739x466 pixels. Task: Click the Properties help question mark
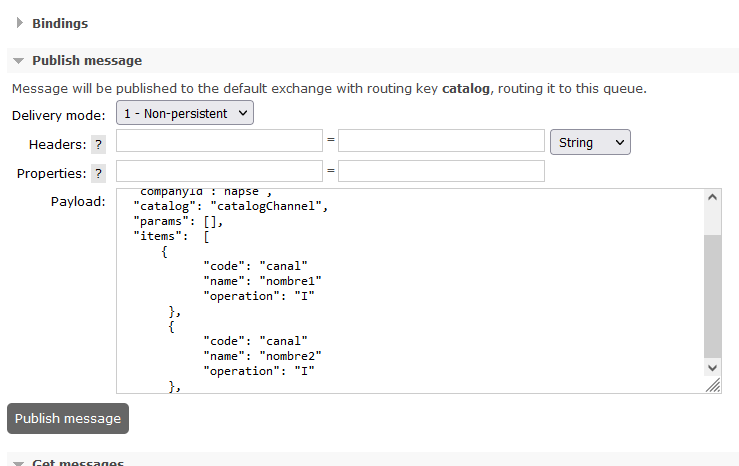tap(98, 174)
